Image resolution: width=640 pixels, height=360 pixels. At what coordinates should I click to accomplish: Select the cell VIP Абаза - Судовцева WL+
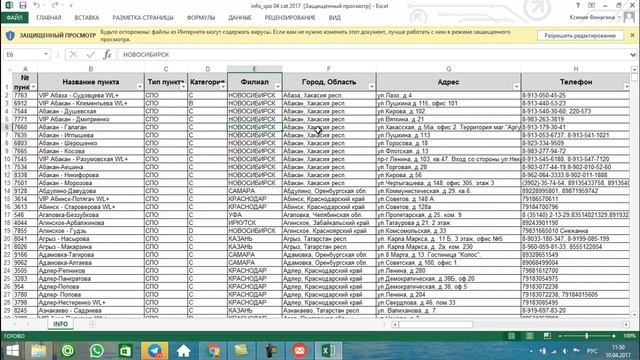click(x=91, y=96)
